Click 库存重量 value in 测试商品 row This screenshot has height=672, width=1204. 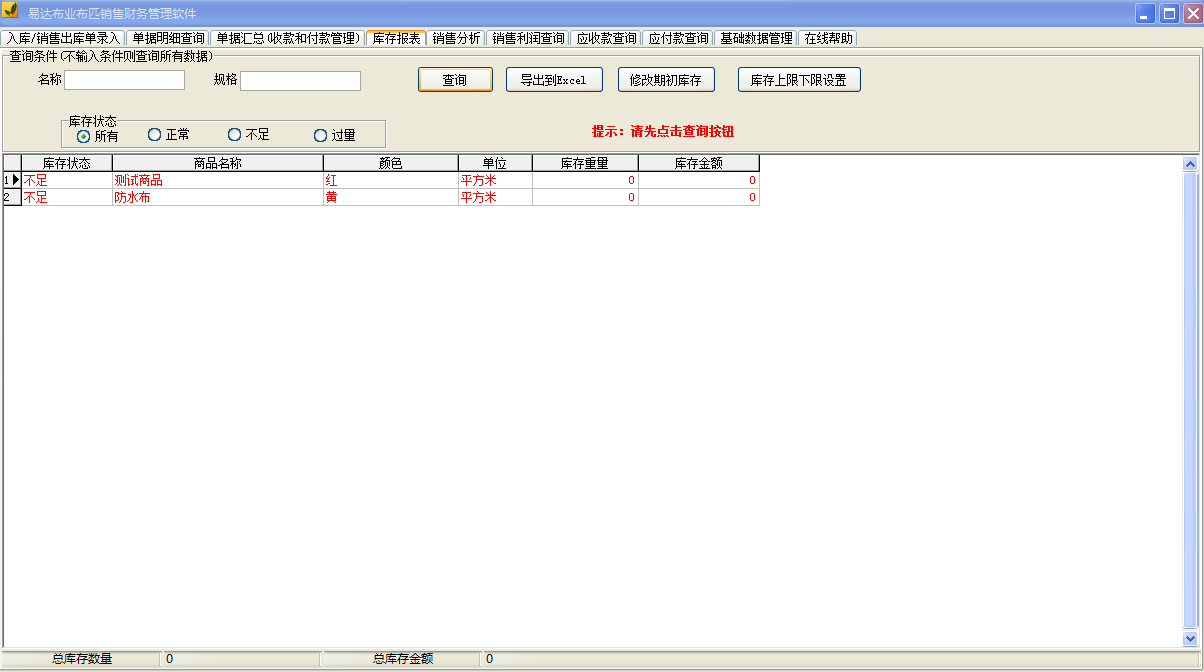585,181
